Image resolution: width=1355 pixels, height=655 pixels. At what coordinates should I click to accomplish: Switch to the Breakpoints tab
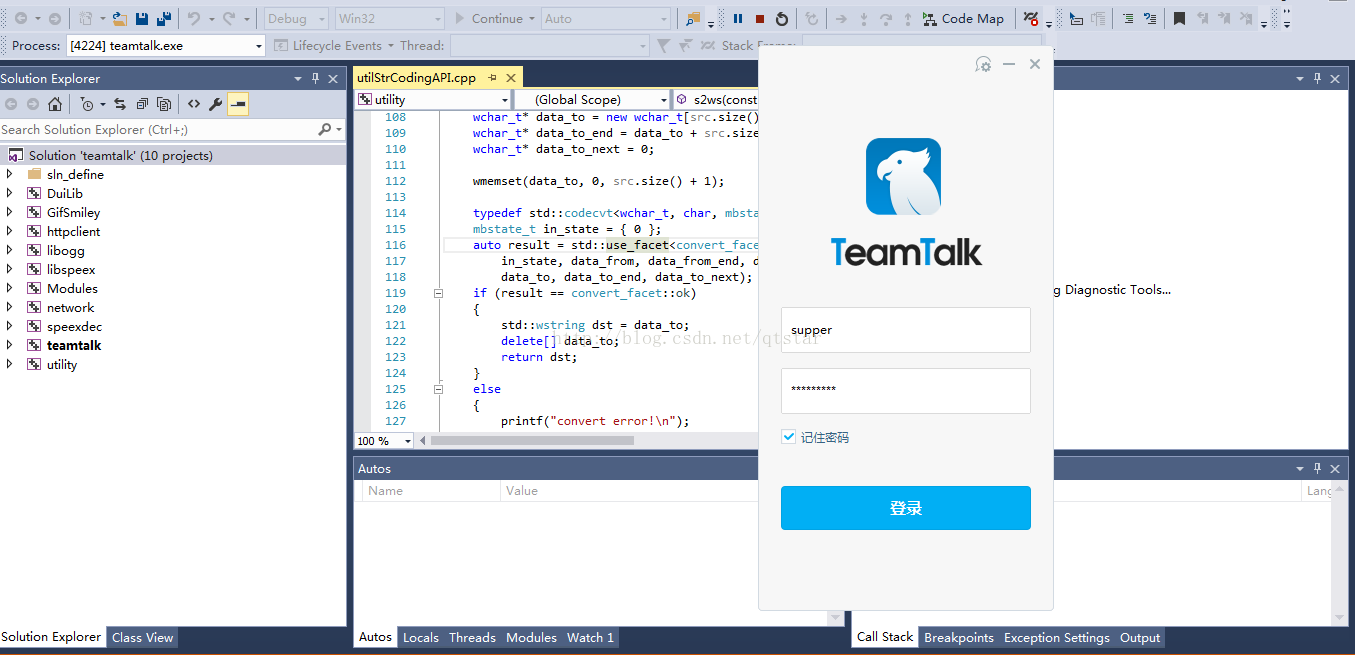(959, 637)
